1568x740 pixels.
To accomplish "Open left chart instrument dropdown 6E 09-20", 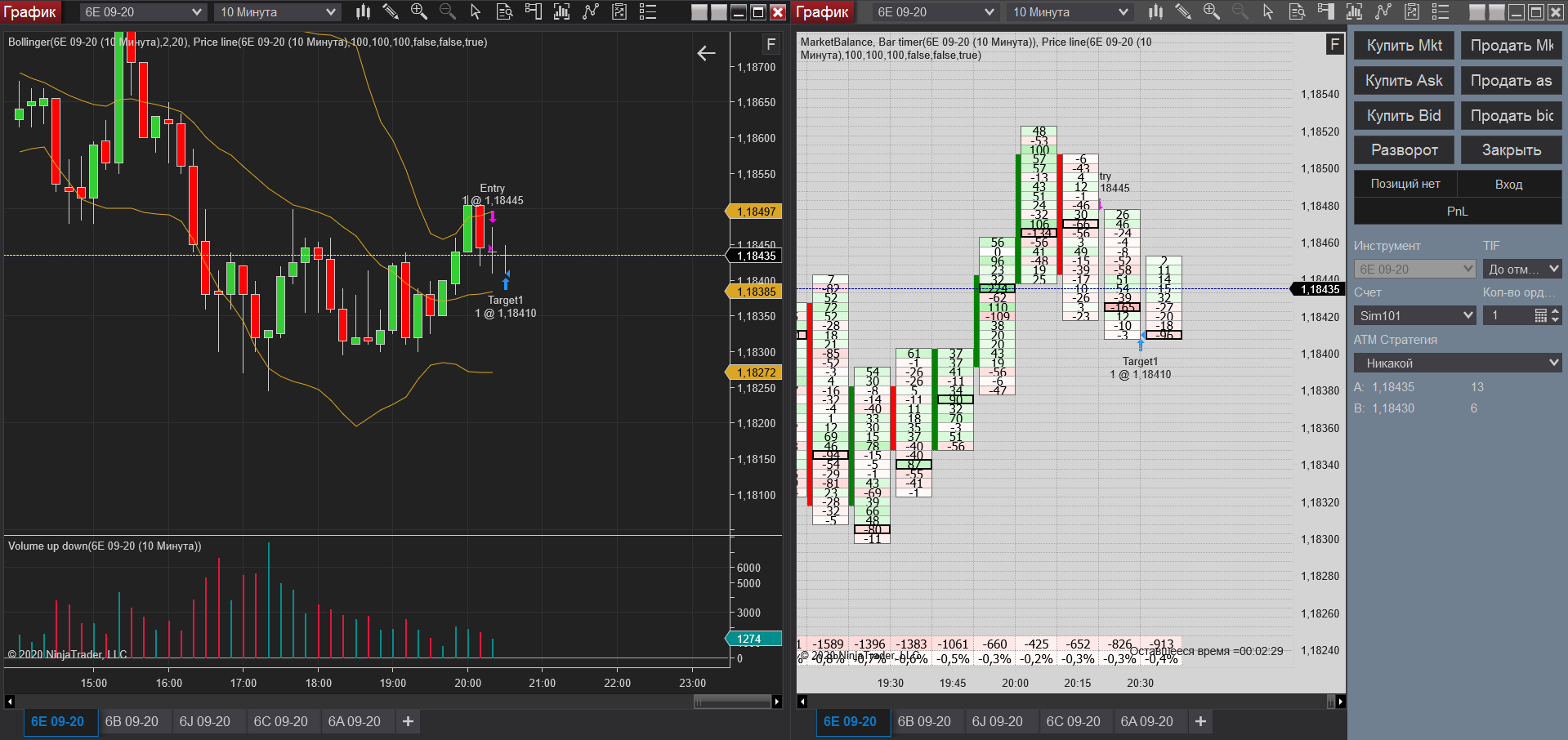I will pos(142,12).
